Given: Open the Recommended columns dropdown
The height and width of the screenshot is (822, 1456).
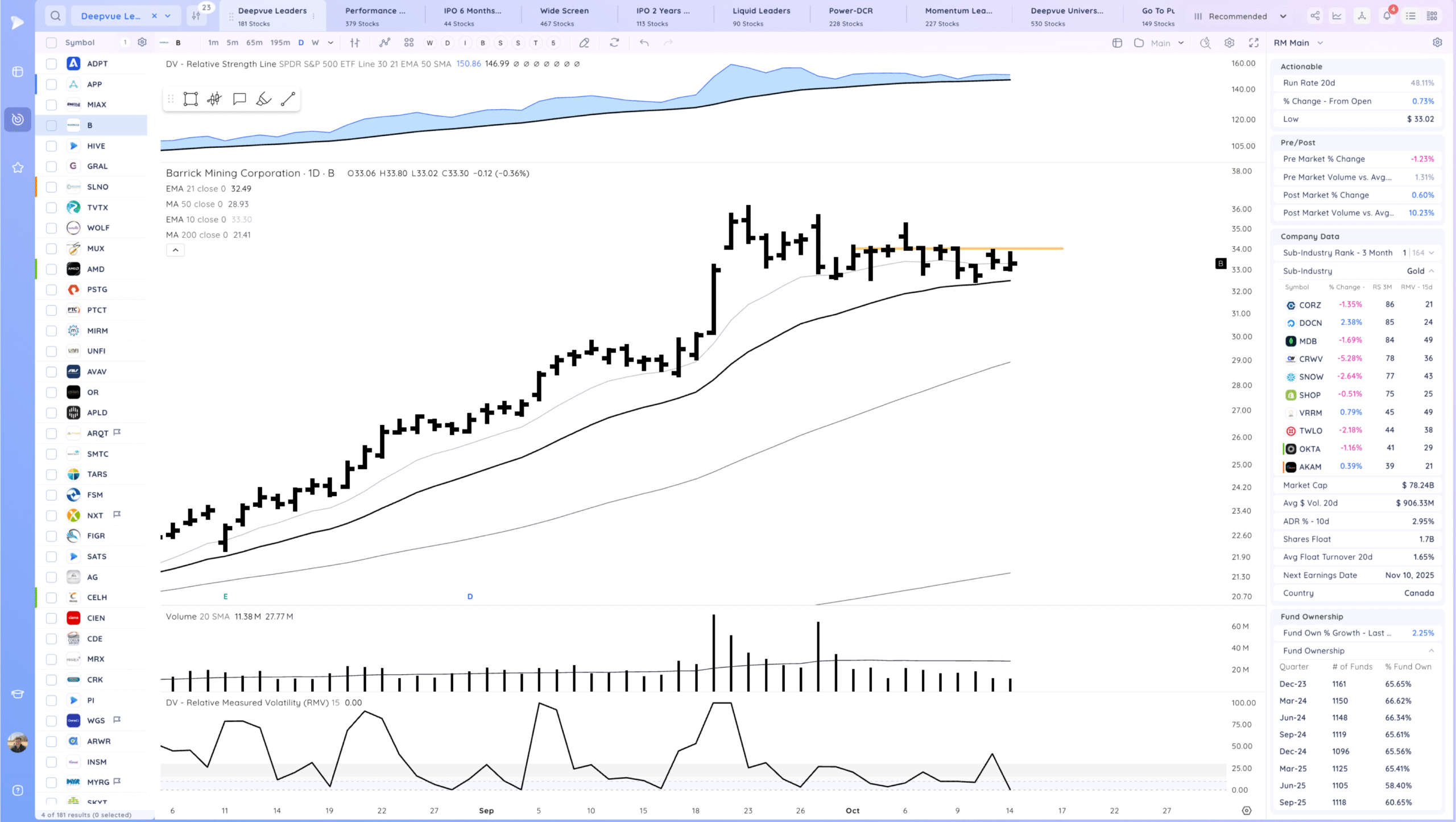Looking at the screenshot, I should tap(1240, 16).
